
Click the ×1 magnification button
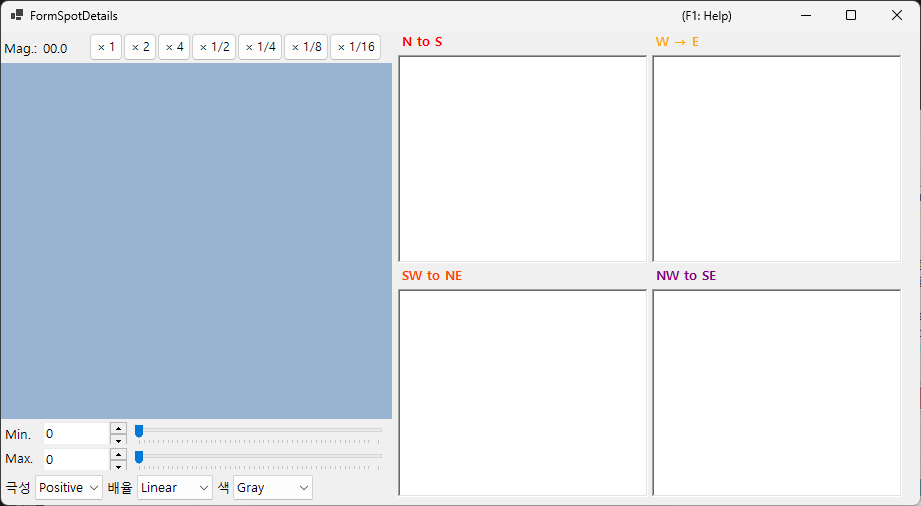[106, 47]
